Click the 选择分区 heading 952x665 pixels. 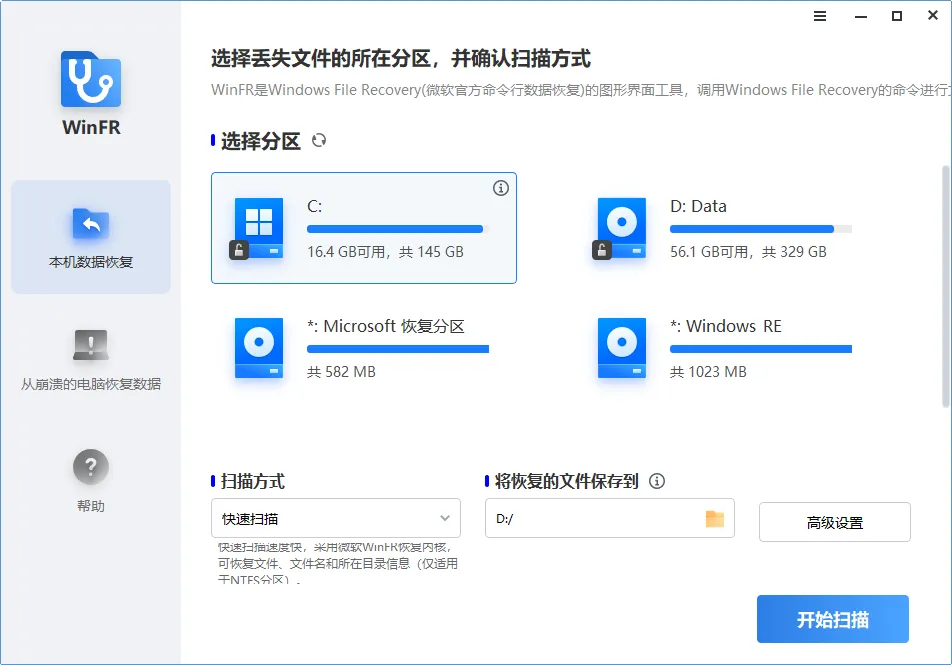point(260,141)
